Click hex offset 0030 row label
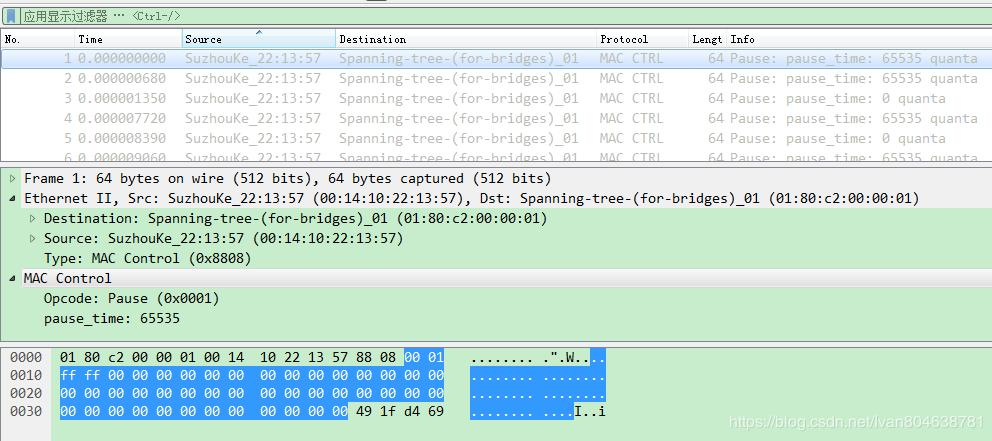This screenshot has width=992, height=441. coord(25,411)
